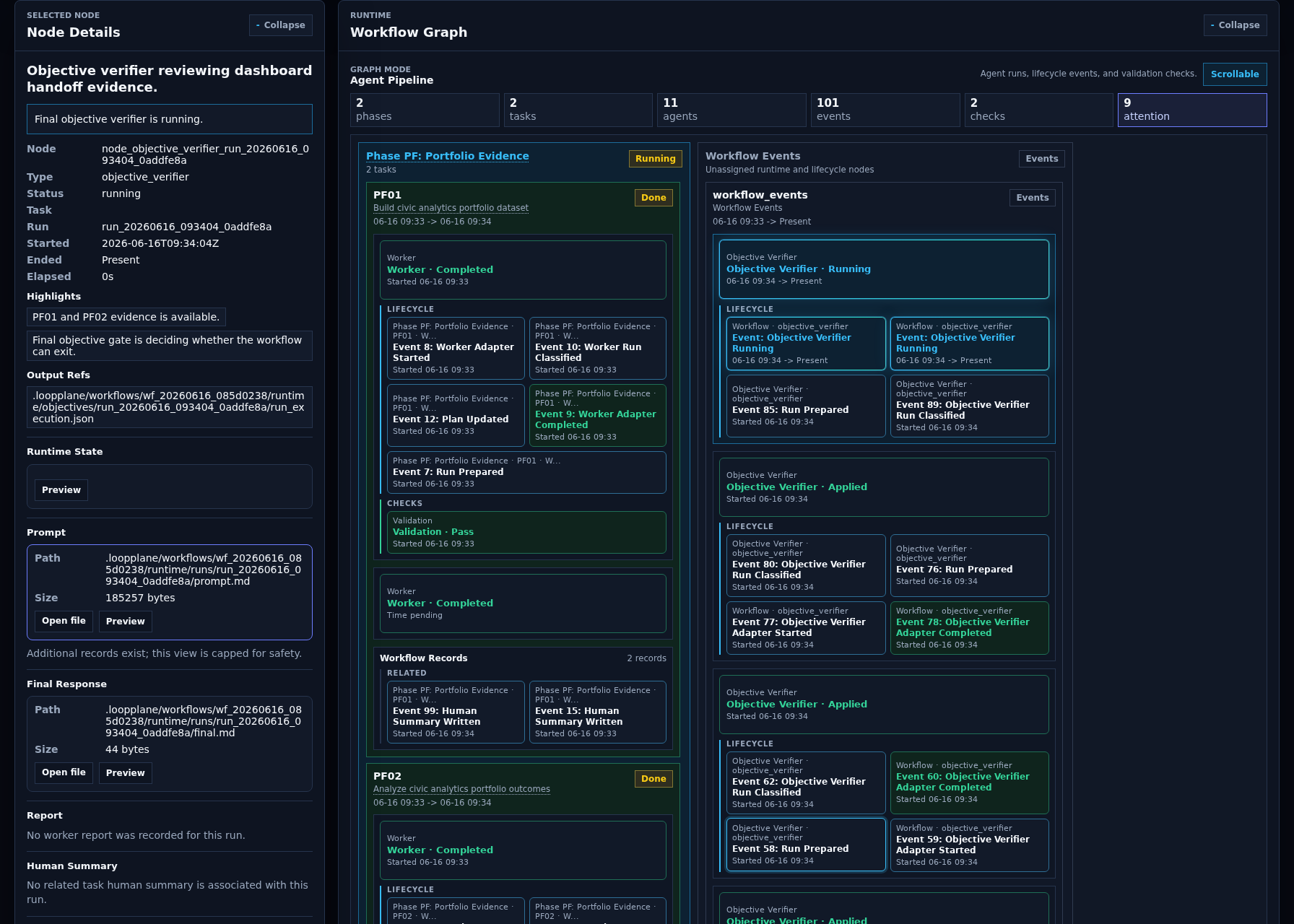Preview the prompt.md file
Viewport: 1294px width, 924px height.
click(x=125, y=622)
